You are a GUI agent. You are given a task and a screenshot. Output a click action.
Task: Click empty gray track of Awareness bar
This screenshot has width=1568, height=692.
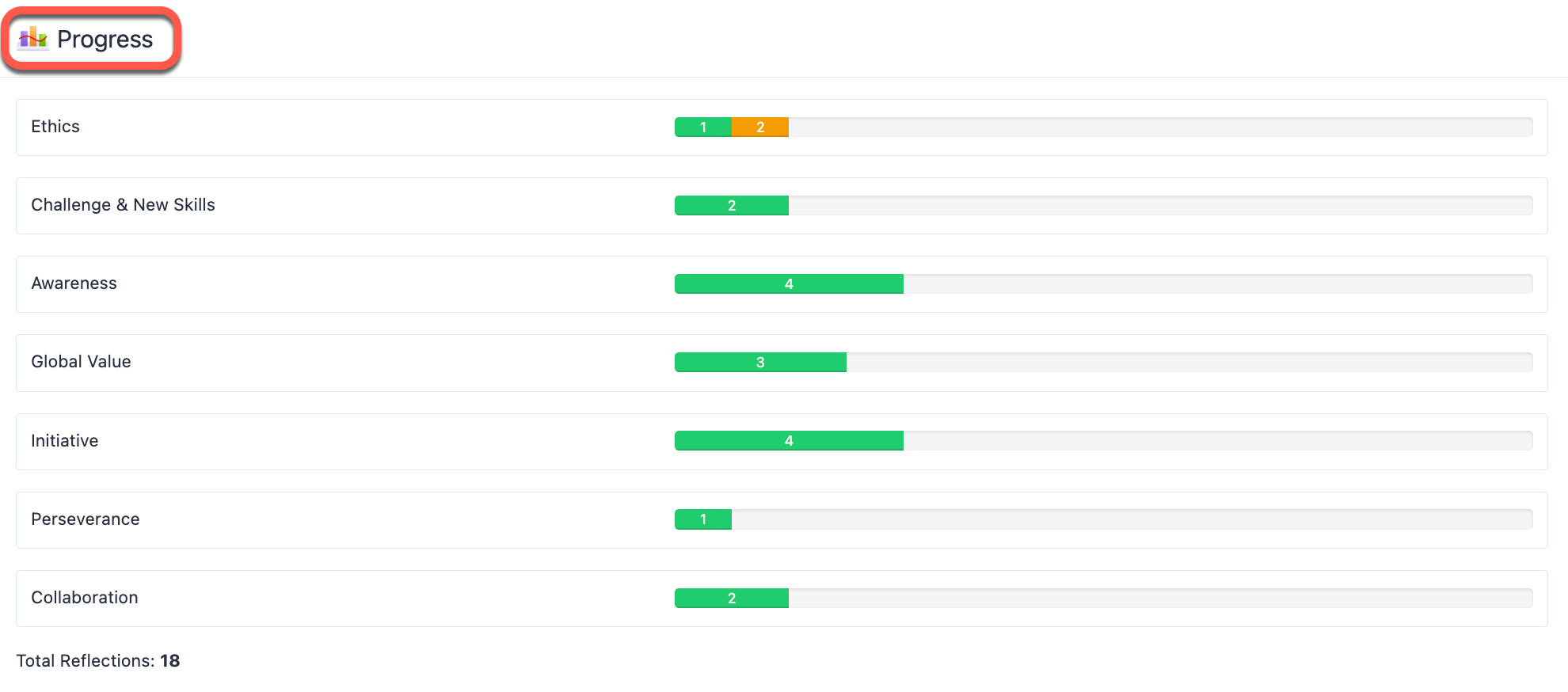click(x=1218, y=283)
